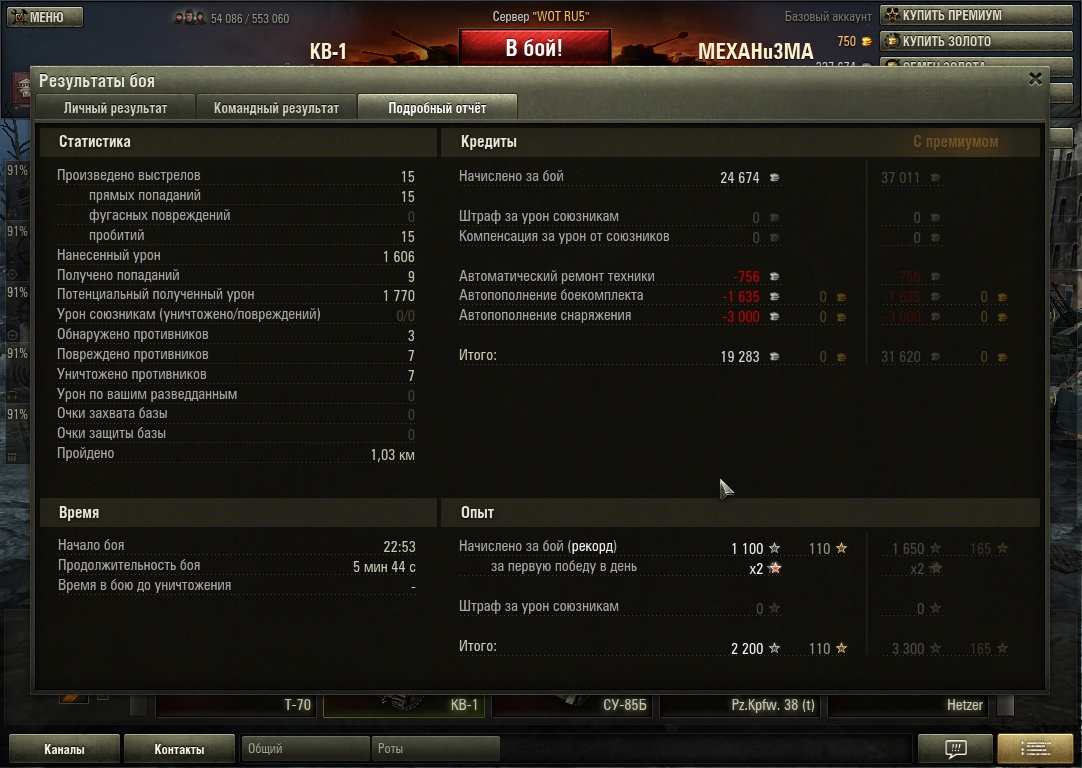Select the Подробный отчёт tab
1082x768 pixels.
pos(437,108)
